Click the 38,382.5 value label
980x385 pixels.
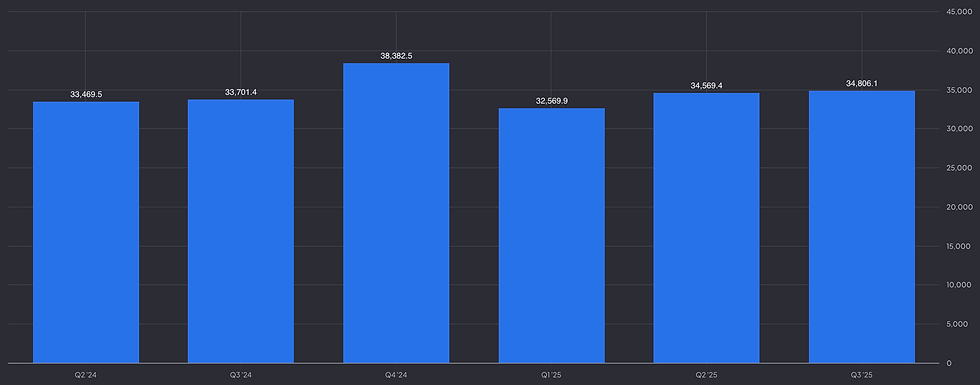396,56
